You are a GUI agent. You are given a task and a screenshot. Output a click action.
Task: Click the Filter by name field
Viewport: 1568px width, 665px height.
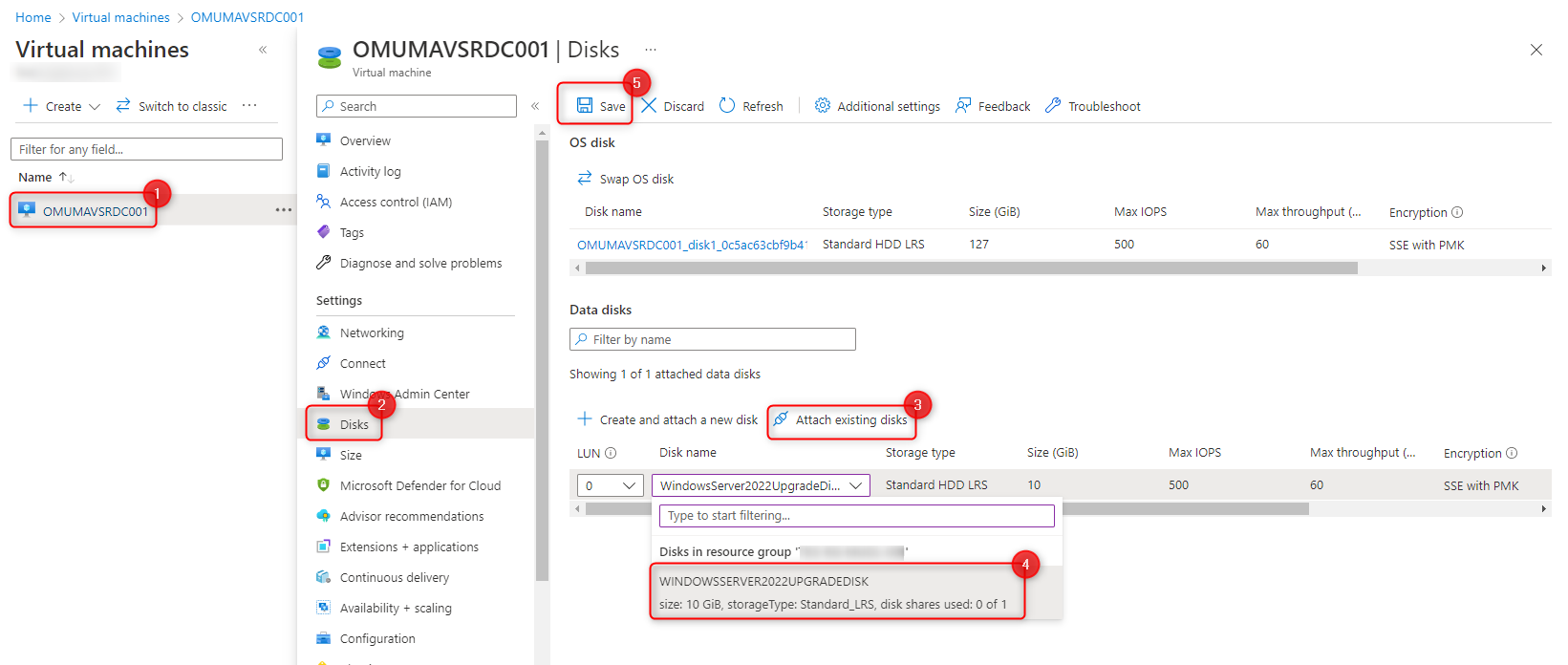coord(713,339)
